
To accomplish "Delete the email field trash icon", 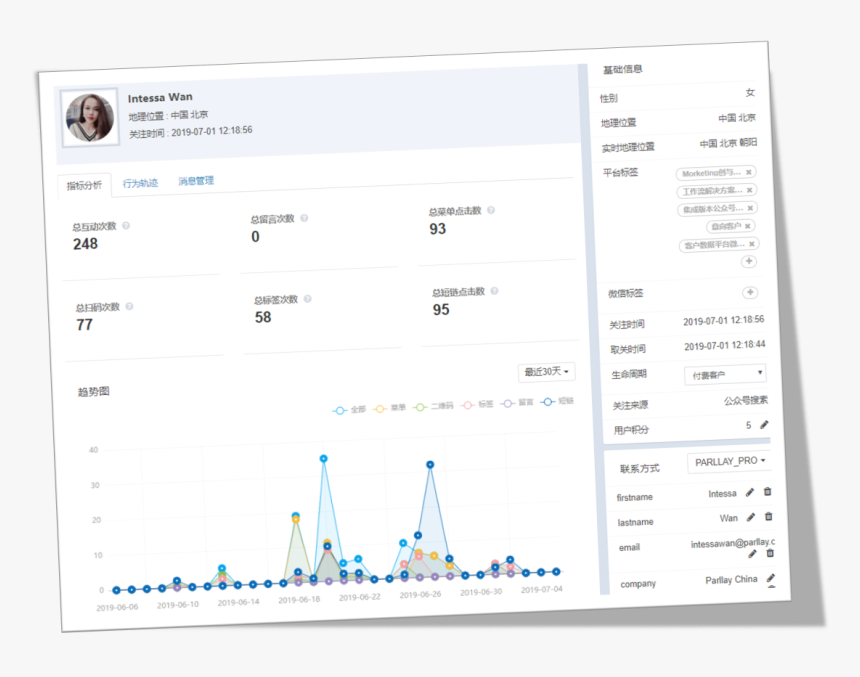I will click(770, 553).
